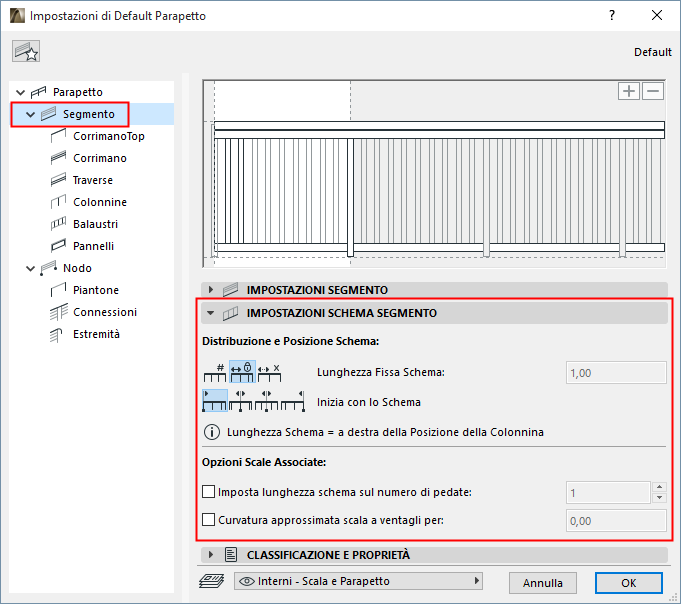
Task: Enable Curvatura approssimata scala a ventagli
Action: (x=208, y=520)
